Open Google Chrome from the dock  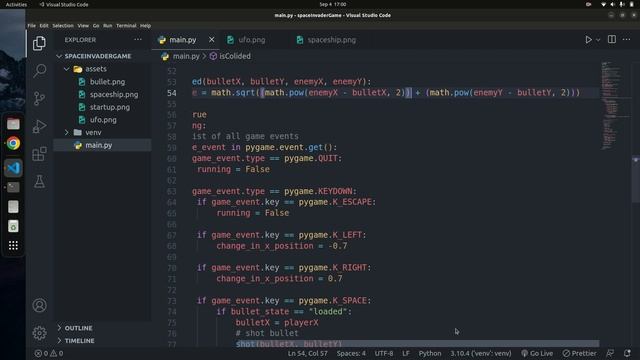pyautogui.click(x=13, y=143)
